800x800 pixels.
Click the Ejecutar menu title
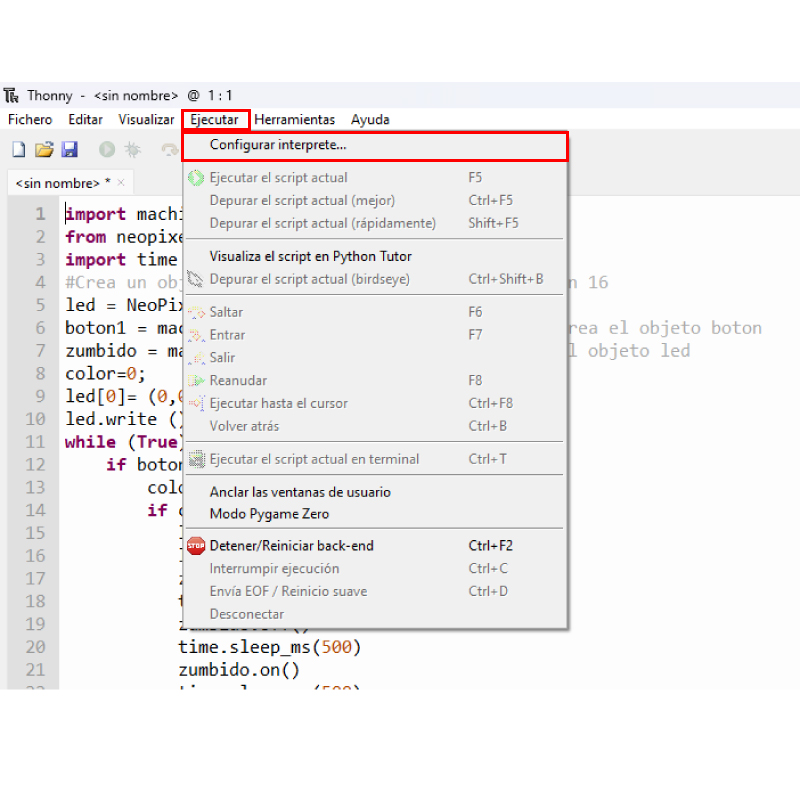215,120
